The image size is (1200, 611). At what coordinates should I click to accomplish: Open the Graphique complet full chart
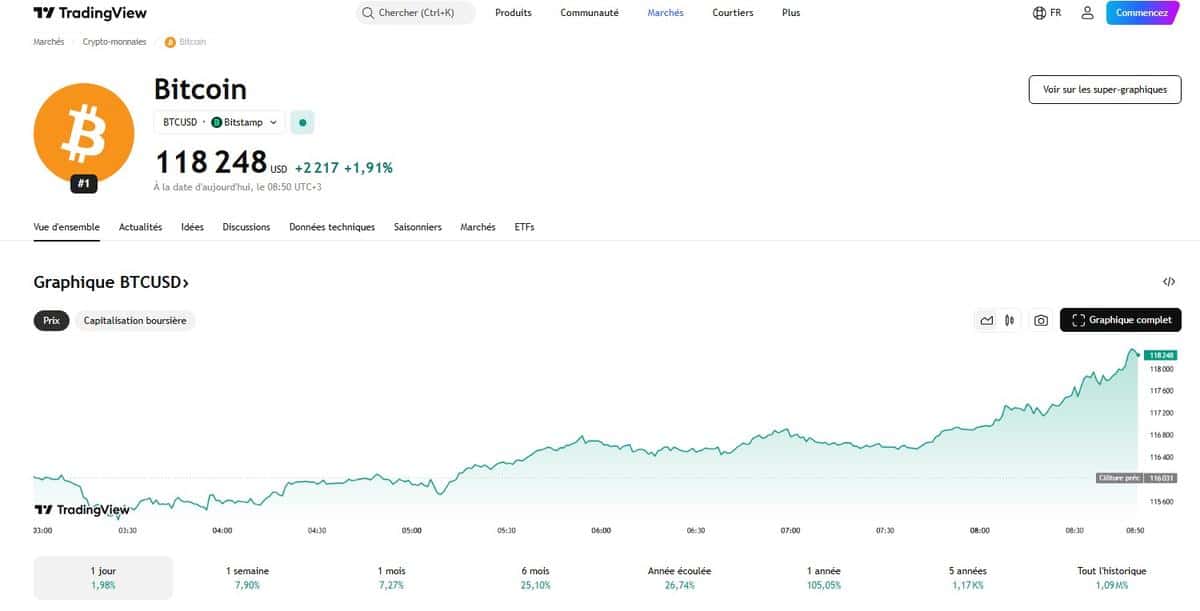click(x=1121, y=320)
